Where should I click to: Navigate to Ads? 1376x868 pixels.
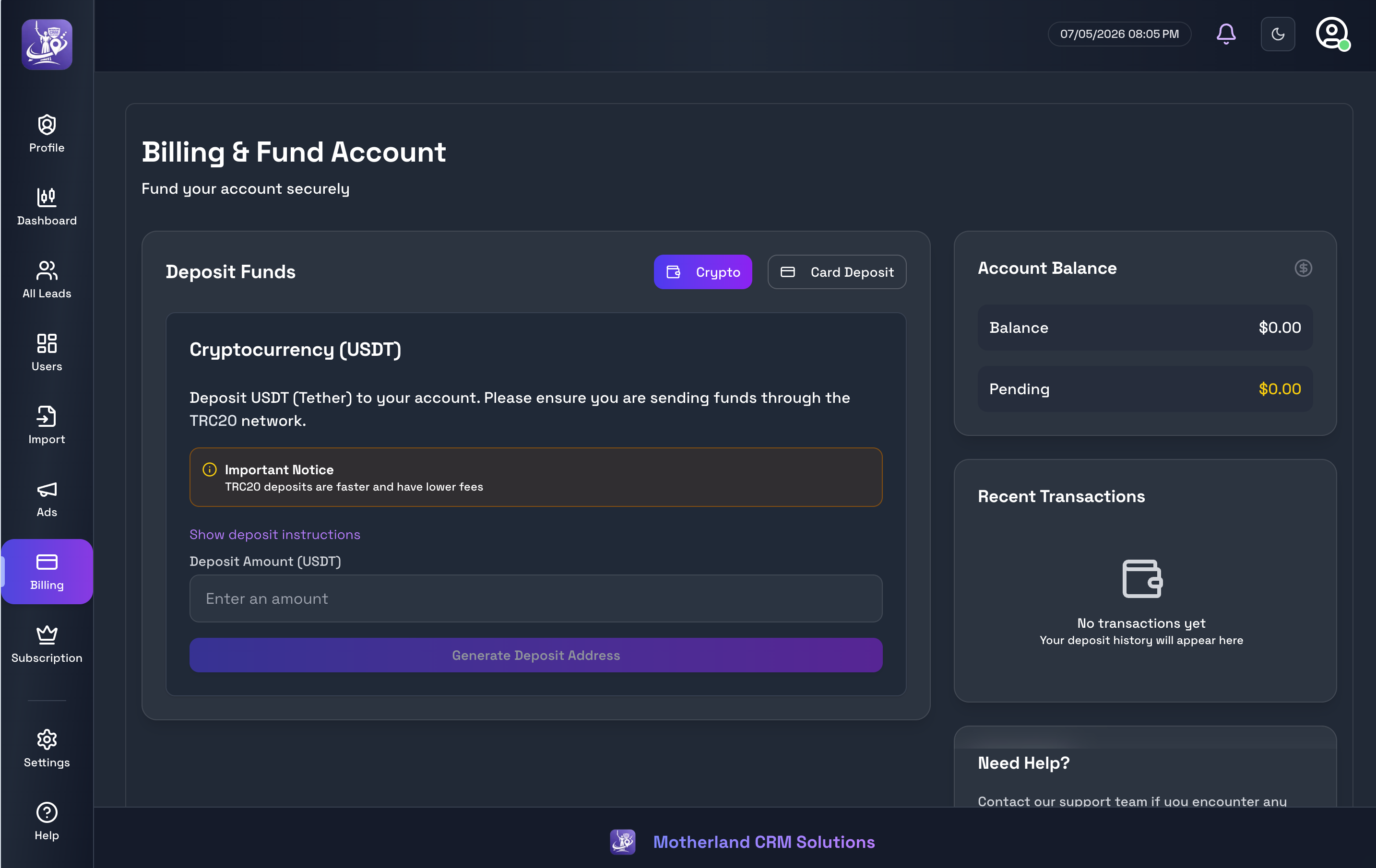pos(47,499)
